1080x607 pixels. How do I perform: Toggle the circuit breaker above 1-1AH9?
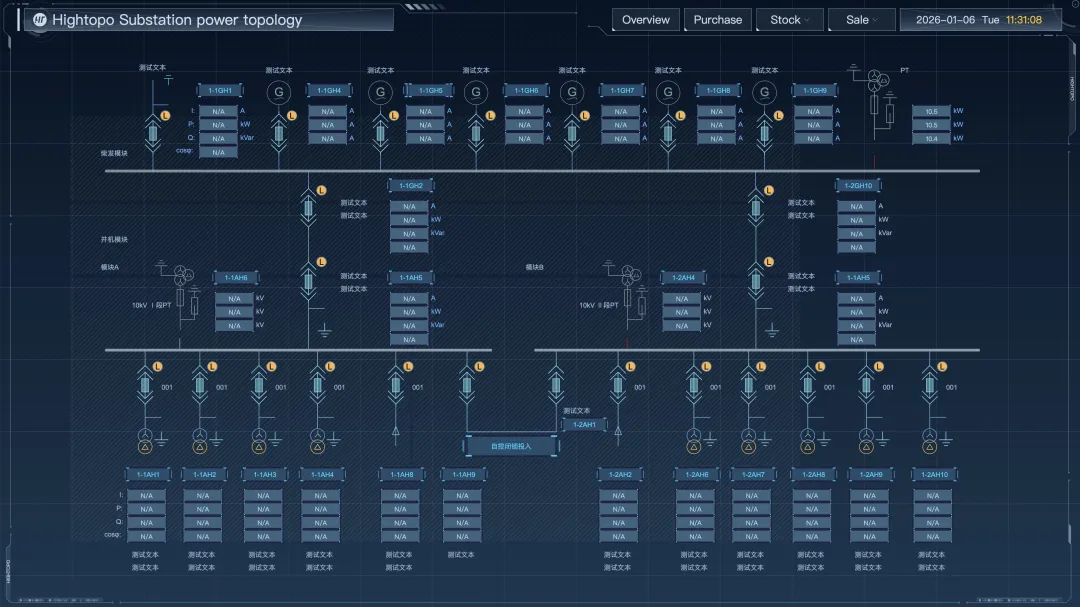point(467,385)
